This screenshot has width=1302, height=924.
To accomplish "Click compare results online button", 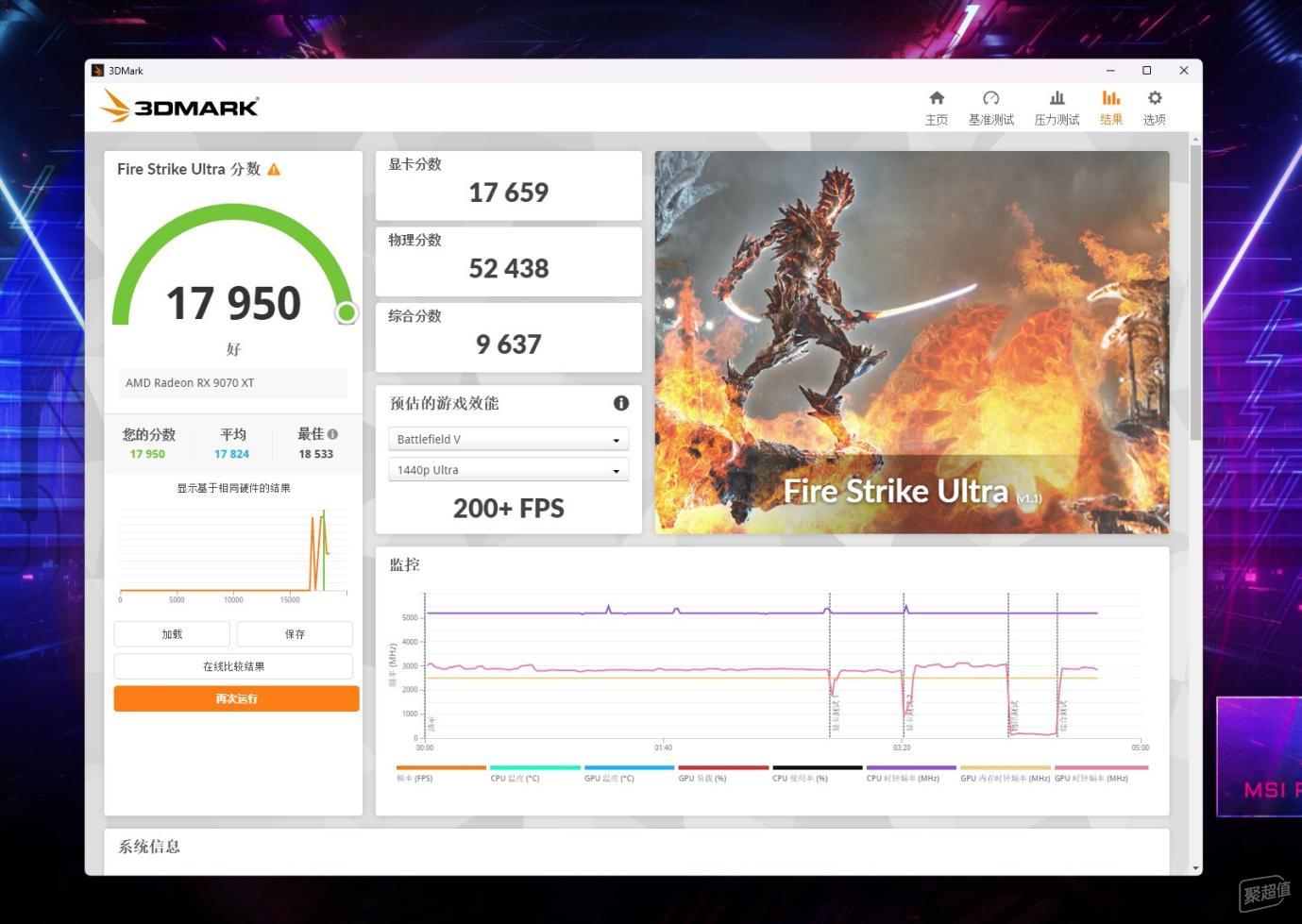I will (233, 666).
